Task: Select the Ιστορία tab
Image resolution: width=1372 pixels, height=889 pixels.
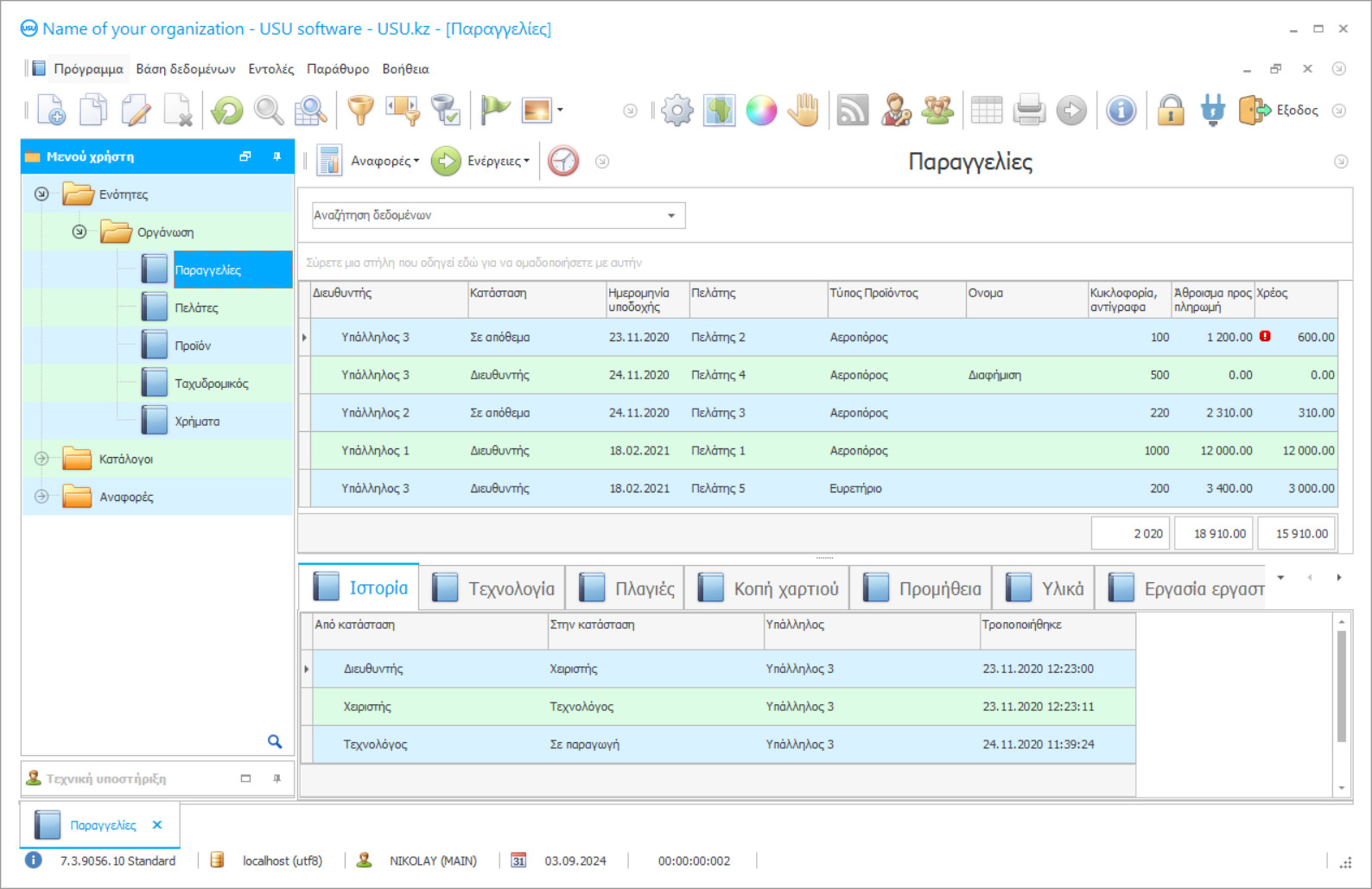Action: [359, 587]
